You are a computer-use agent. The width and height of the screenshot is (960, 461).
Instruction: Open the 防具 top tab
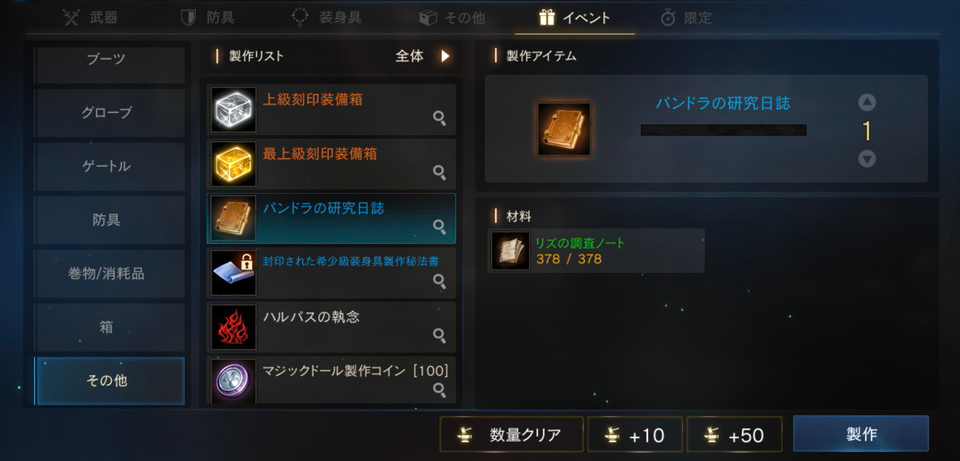[x=208, y=18]
